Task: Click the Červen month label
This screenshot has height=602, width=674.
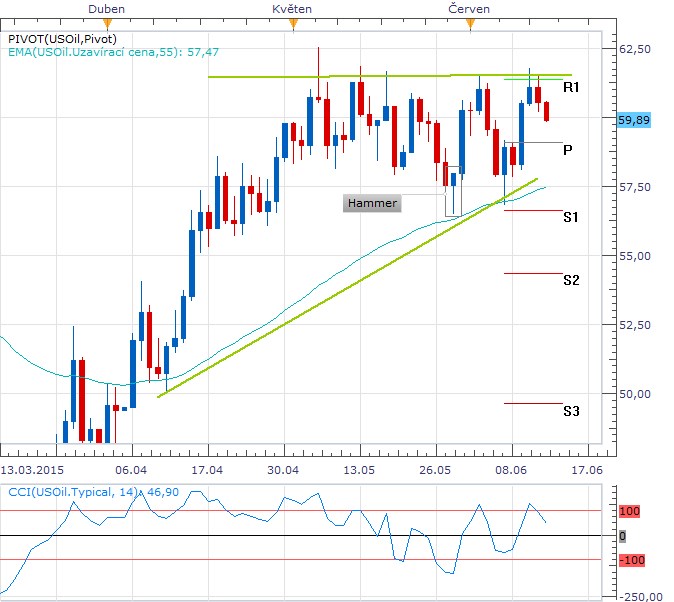Action: [469, 9]
